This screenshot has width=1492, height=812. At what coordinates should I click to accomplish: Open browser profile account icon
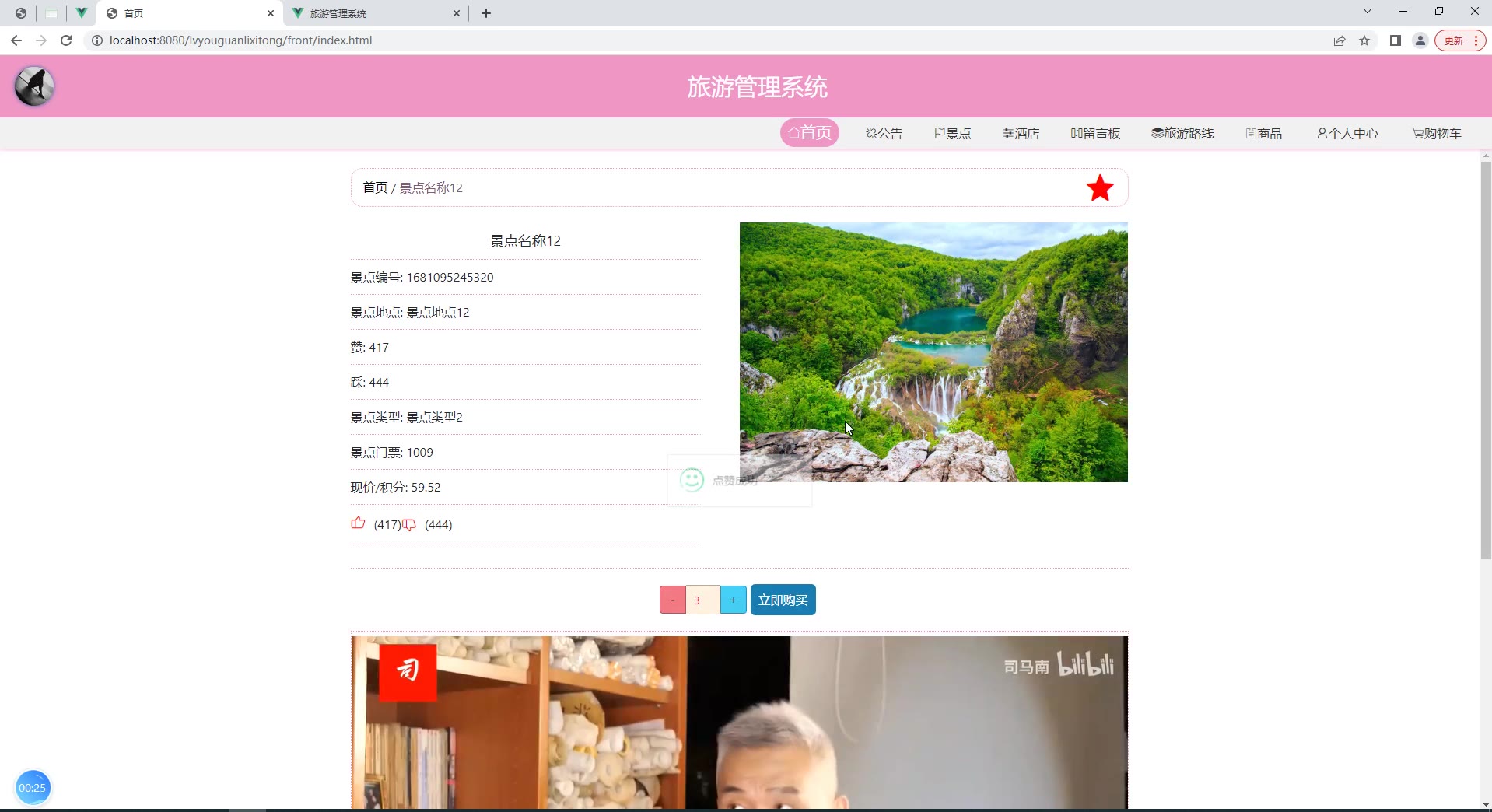(1420, 40)
